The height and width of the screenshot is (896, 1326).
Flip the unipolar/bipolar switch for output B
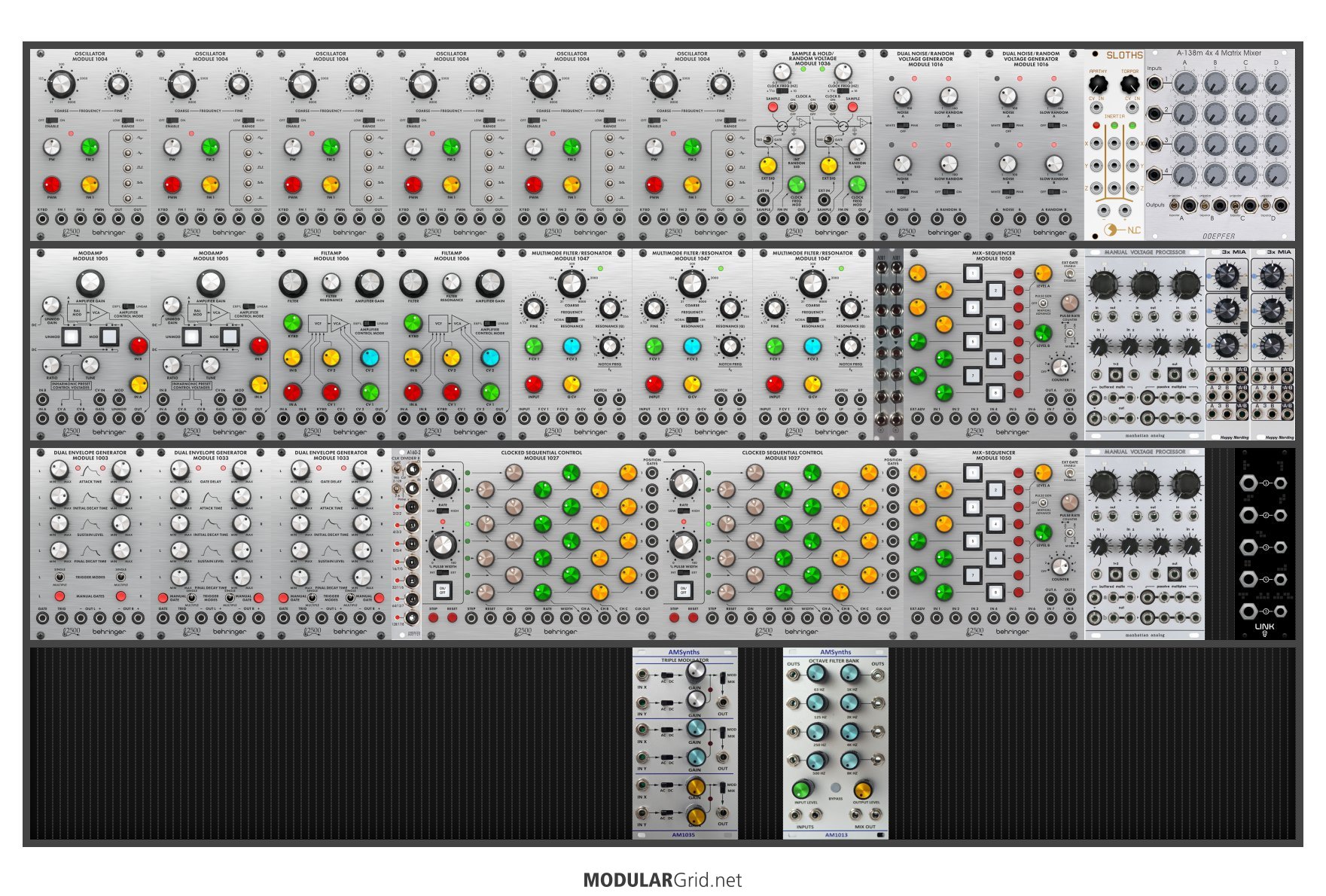coord(1206,204)
